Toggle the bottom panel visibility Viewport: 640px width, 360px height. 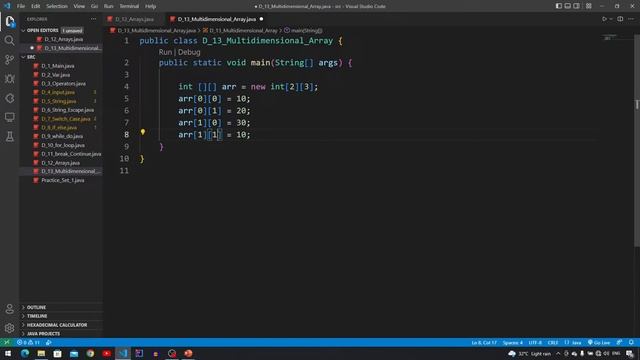[x=567, y=6]
